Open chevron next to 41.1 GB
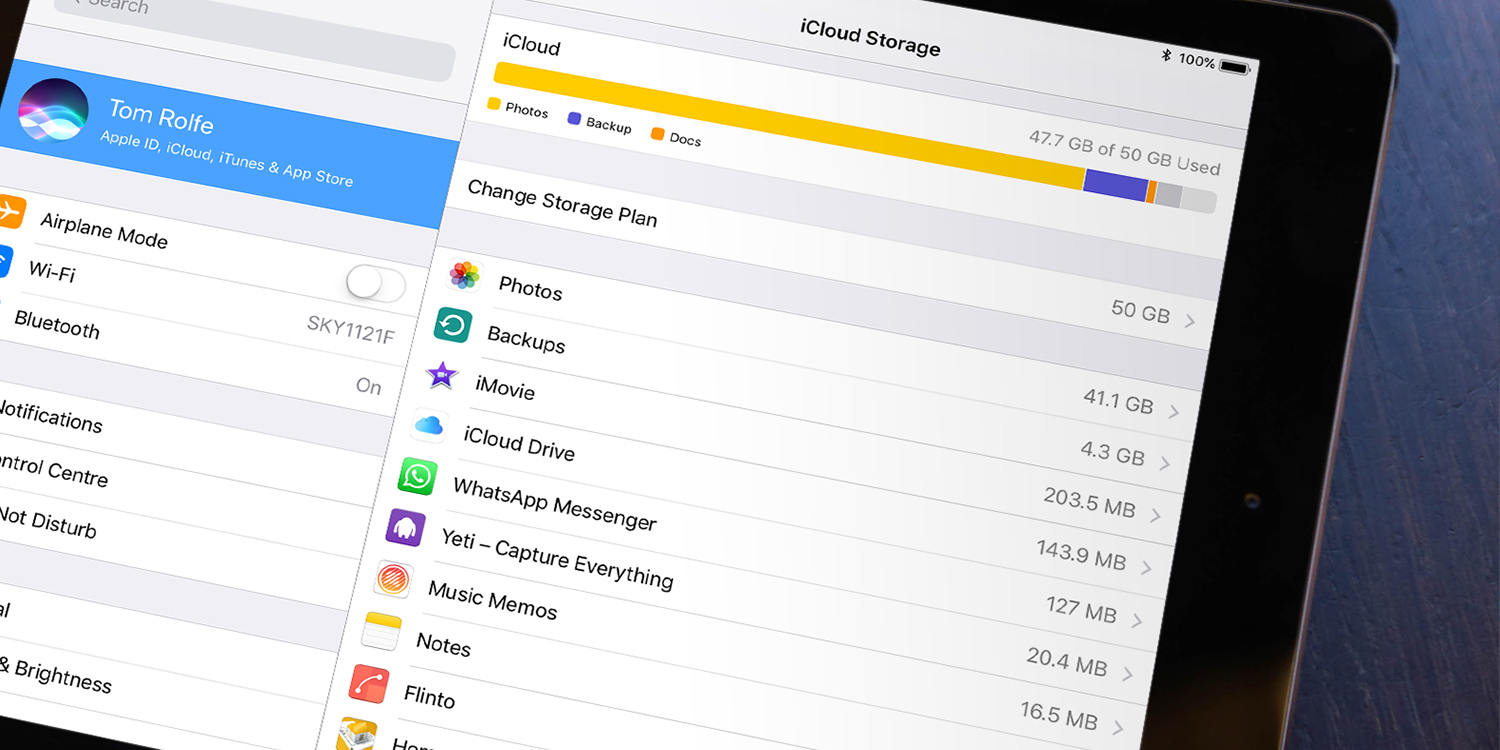1500x750 pixels. click(1173, 412)
